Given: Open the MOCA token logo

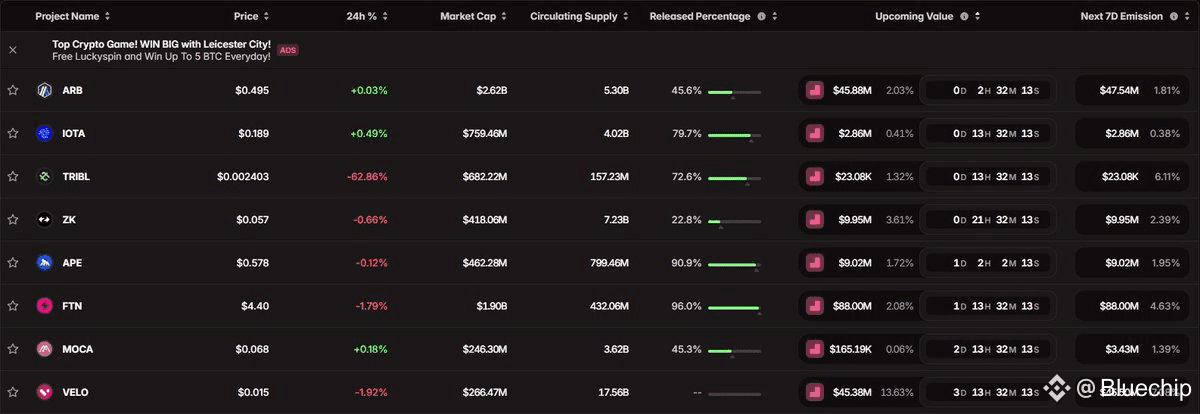Looking at the screenshot, I should (x=44, y=349).
